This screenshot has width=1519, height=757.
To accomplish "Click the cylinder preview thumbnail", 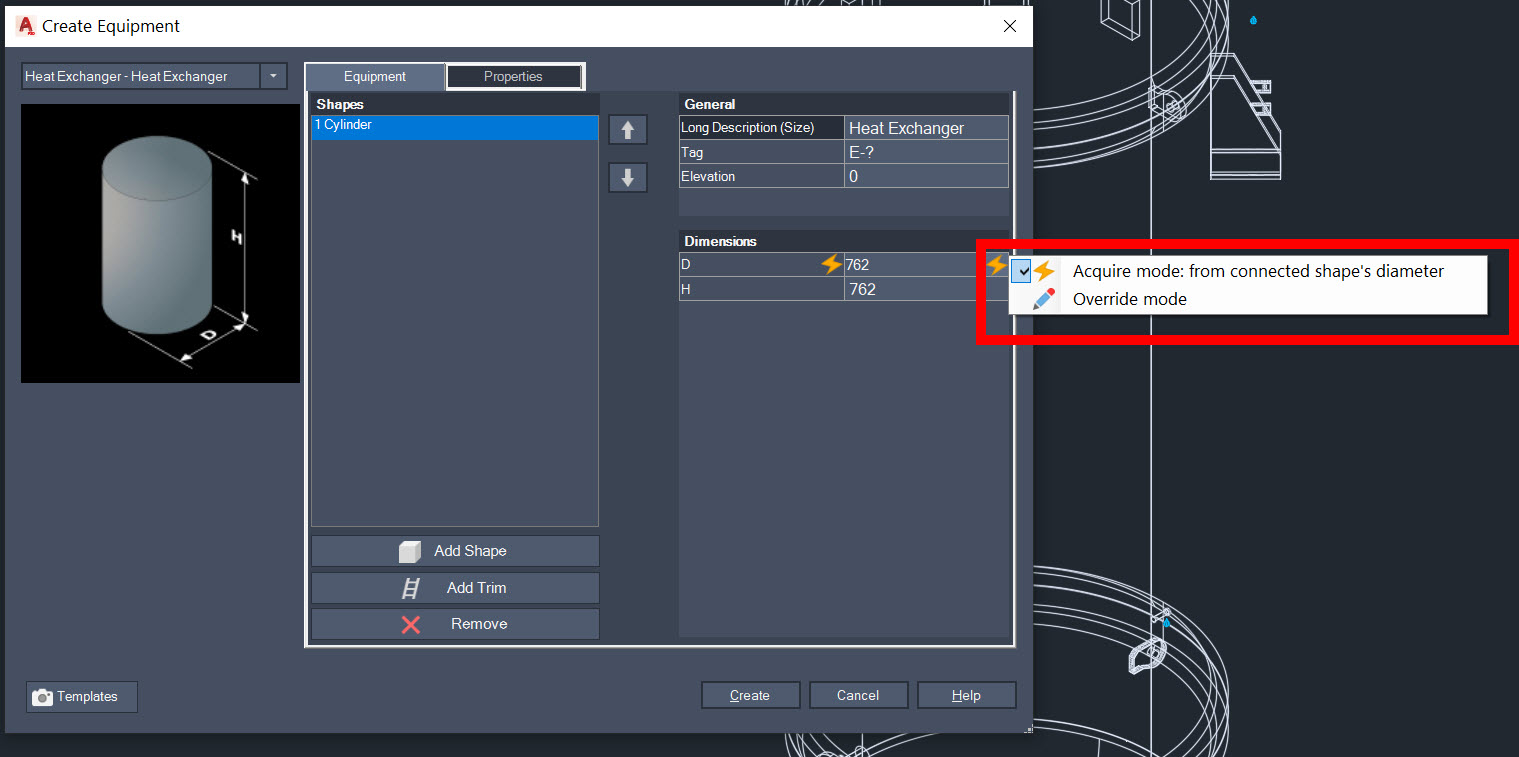I will 159,243.
